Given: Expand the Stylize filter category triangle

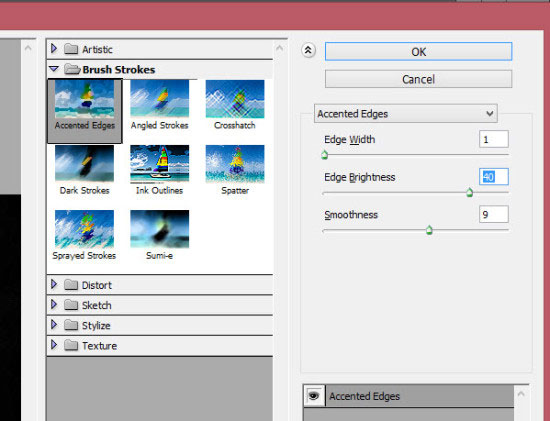Looking at the screenshot, I should [54, 325].
